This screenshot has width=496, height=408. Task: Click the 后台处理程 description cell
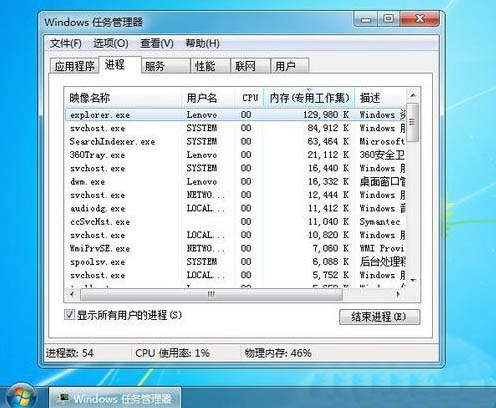[x=382, y=262]
